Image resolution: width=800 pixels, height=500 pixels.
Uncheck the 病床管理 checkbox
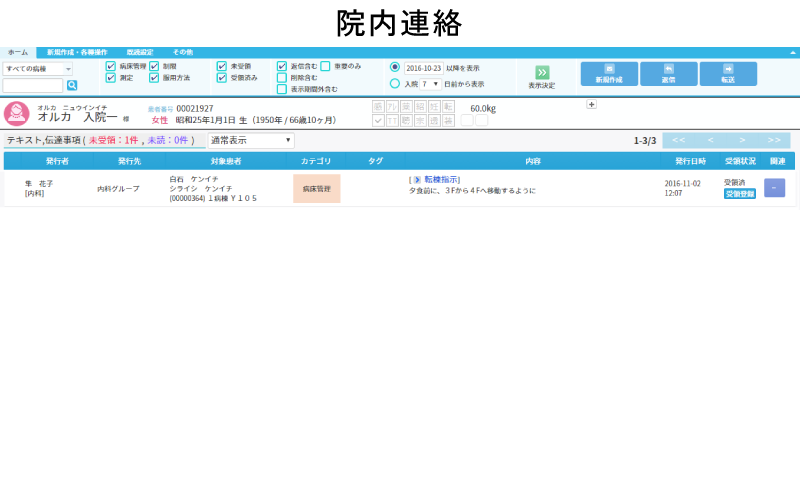coord(111,66)
